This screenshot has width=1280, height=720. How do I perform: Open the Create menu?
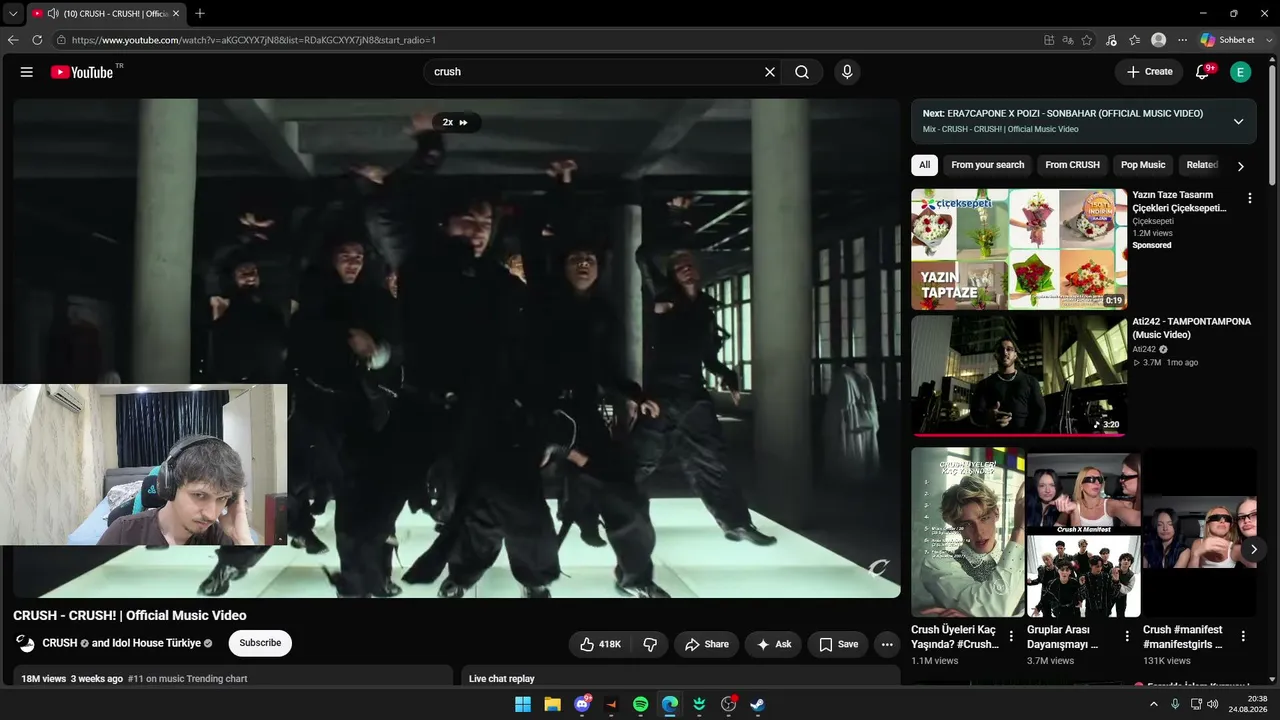pos(1149,72)
